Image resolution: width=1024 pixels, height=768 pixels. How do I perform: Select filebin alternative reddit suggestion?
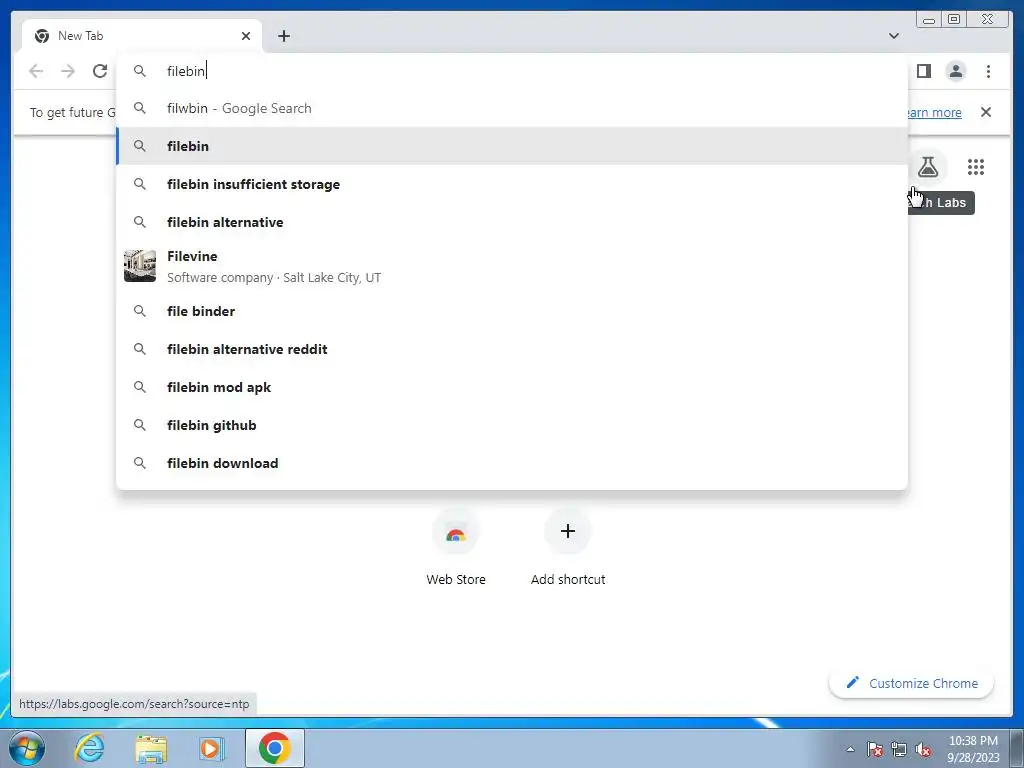(x=512, y=349)
